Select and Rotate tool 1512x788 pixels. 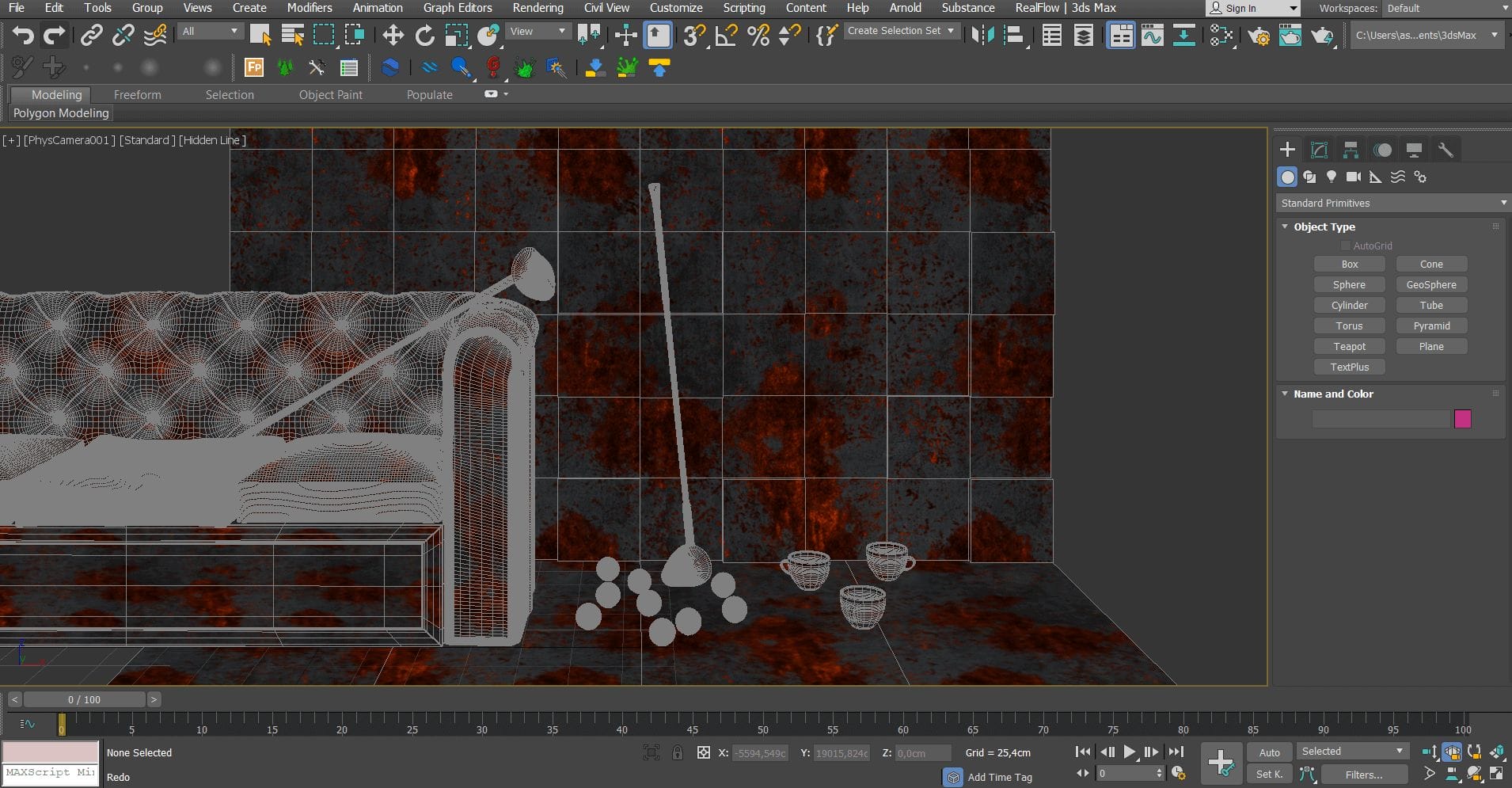pyautogui.click(x=425, y=35)
